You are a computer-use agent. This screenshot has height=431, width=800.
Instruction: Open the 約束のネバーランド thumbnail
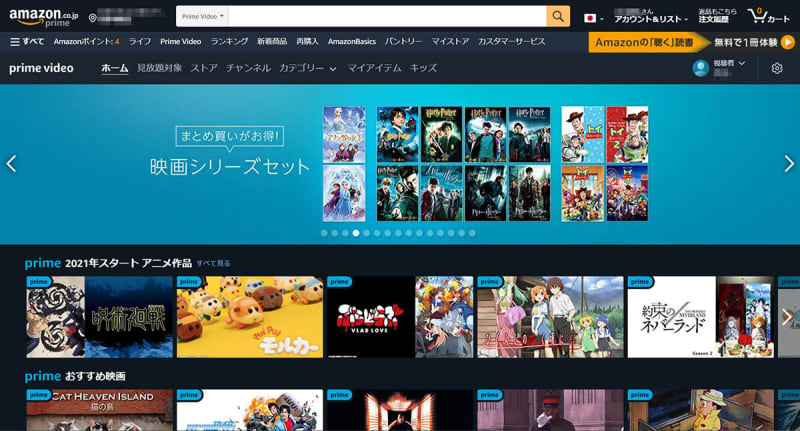coord(701,317)
